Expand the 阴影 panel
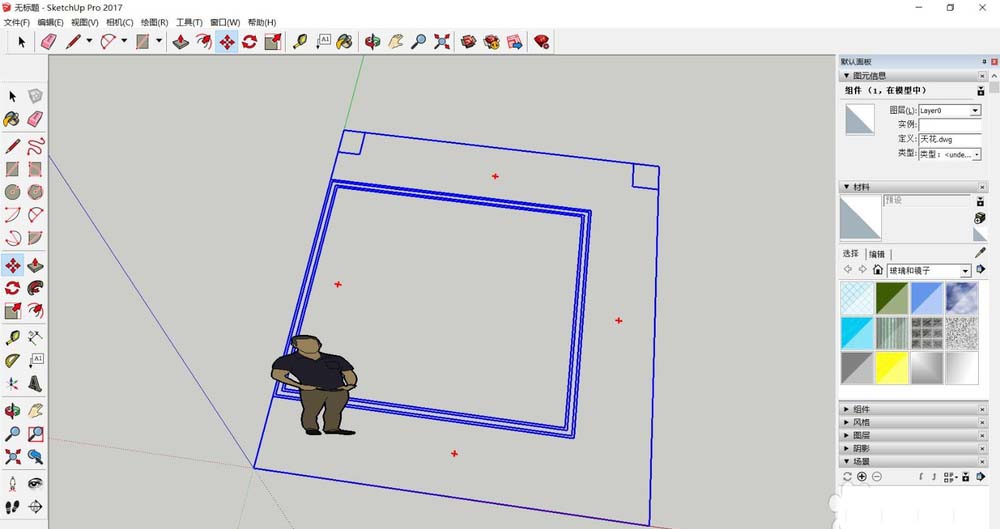The height and width of the screenshot is (529, 1000). [x=862, y=448]
